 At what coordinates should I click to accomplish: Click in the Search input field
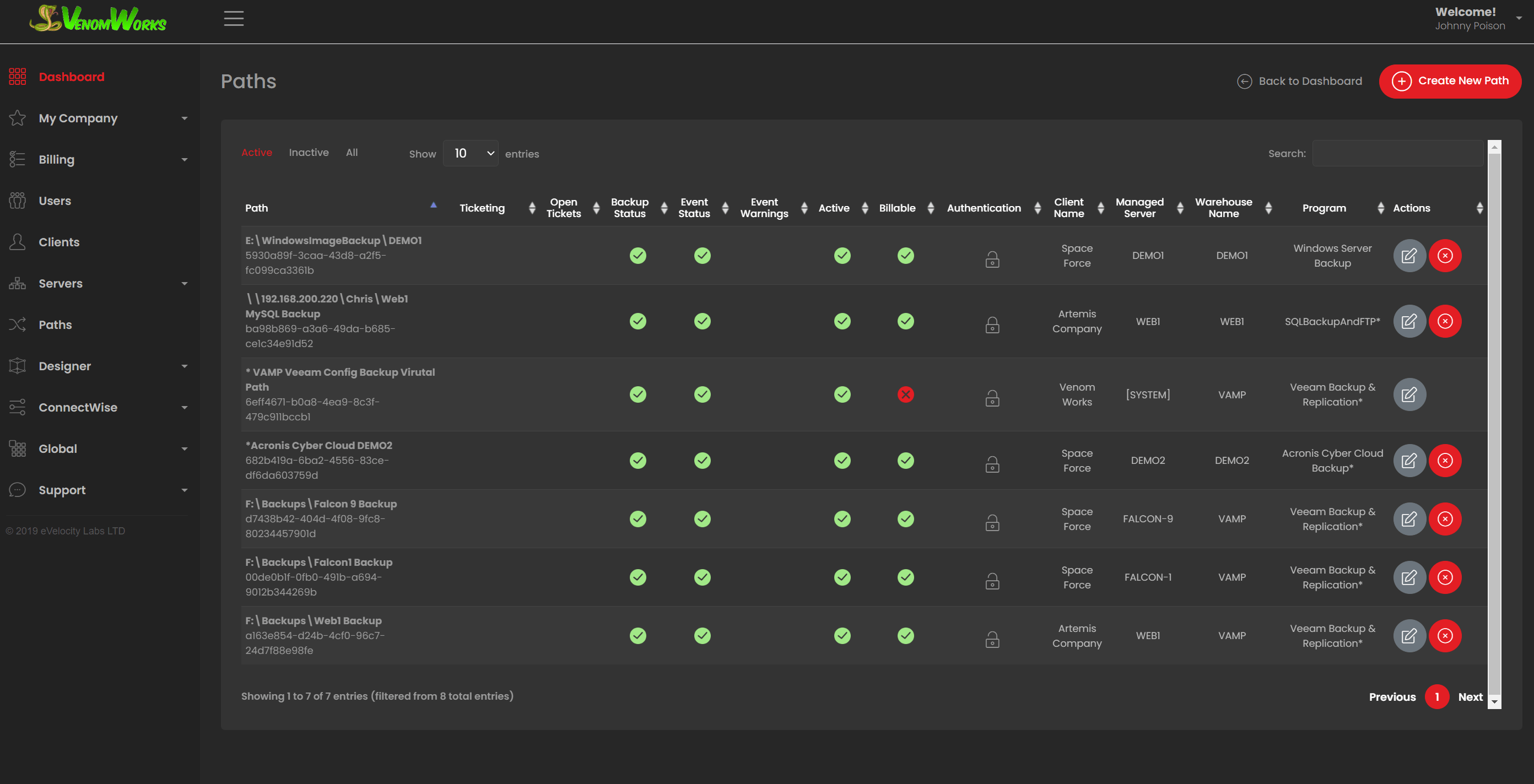(x=1397, y=154)
